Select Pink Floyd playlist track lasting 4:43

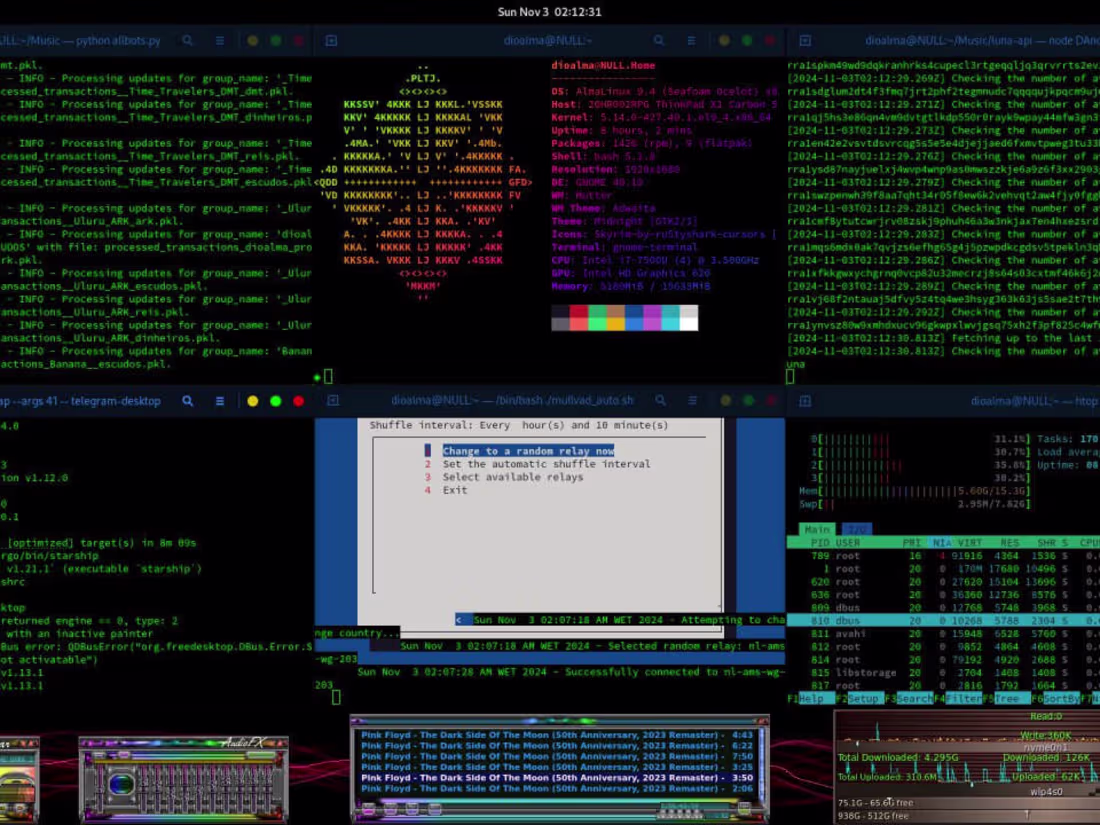(557, 735)
